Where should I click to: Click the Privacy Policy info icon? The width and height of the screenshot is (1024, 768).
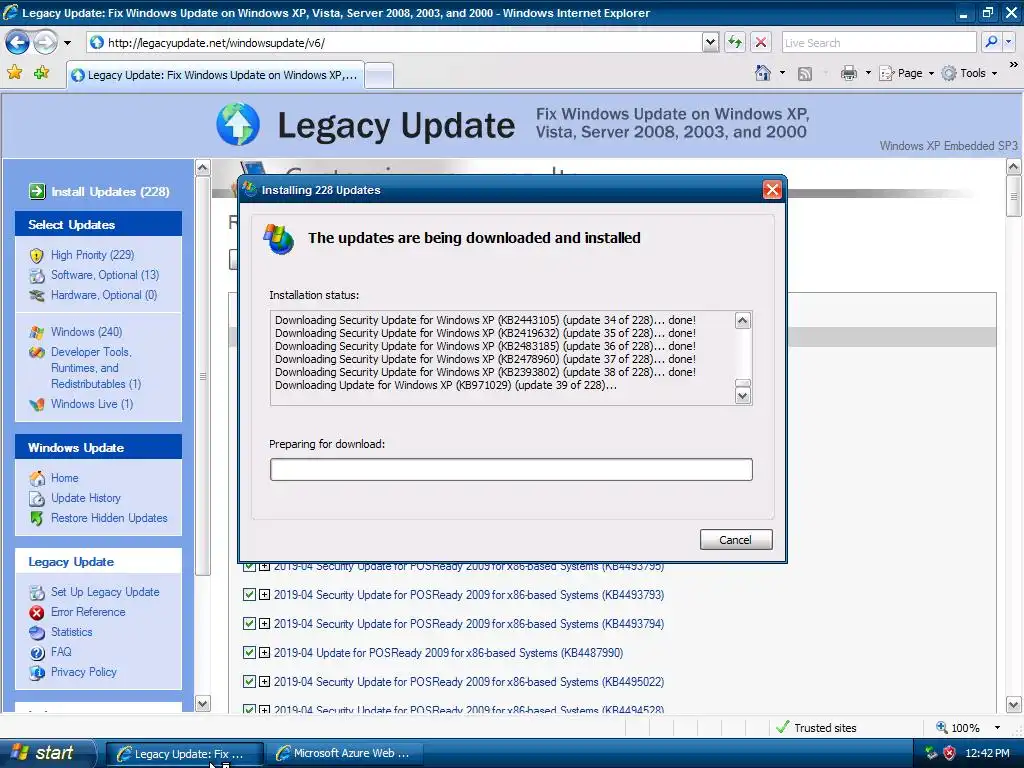point(37,672)
